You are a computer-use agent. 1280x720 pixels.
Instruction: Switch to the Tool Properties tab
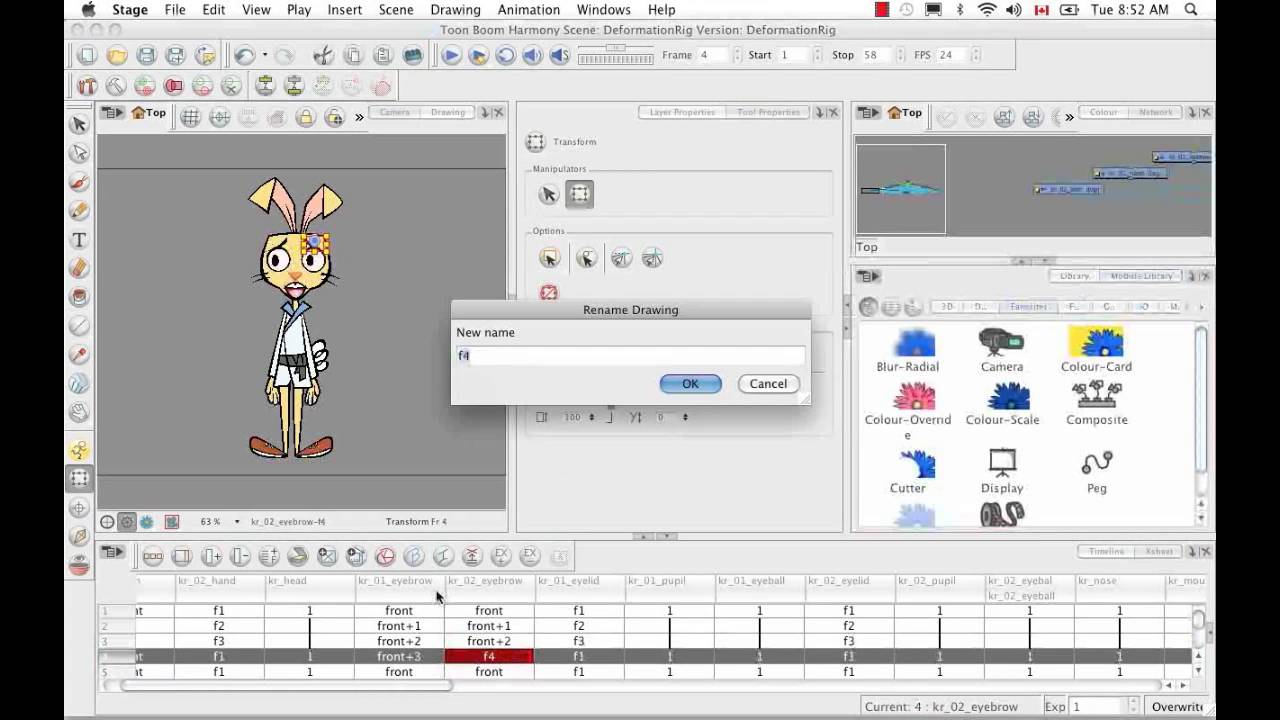(768, 112)
